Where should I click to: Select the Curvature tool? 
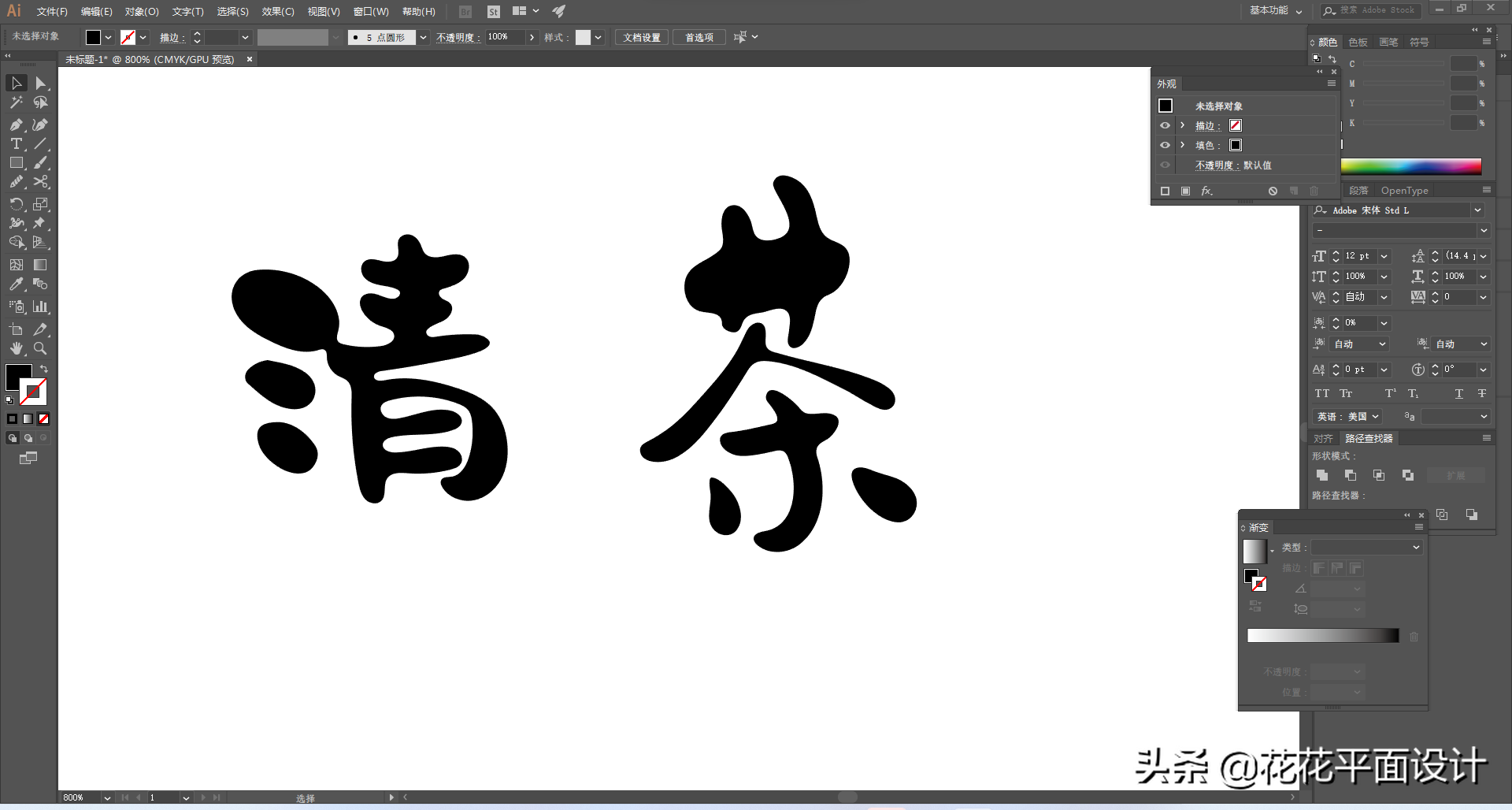(x=41, y=124)
